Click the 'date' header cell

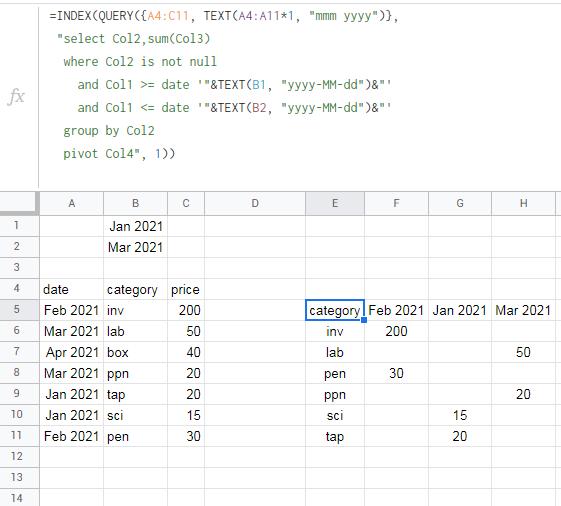coord(72,289)
